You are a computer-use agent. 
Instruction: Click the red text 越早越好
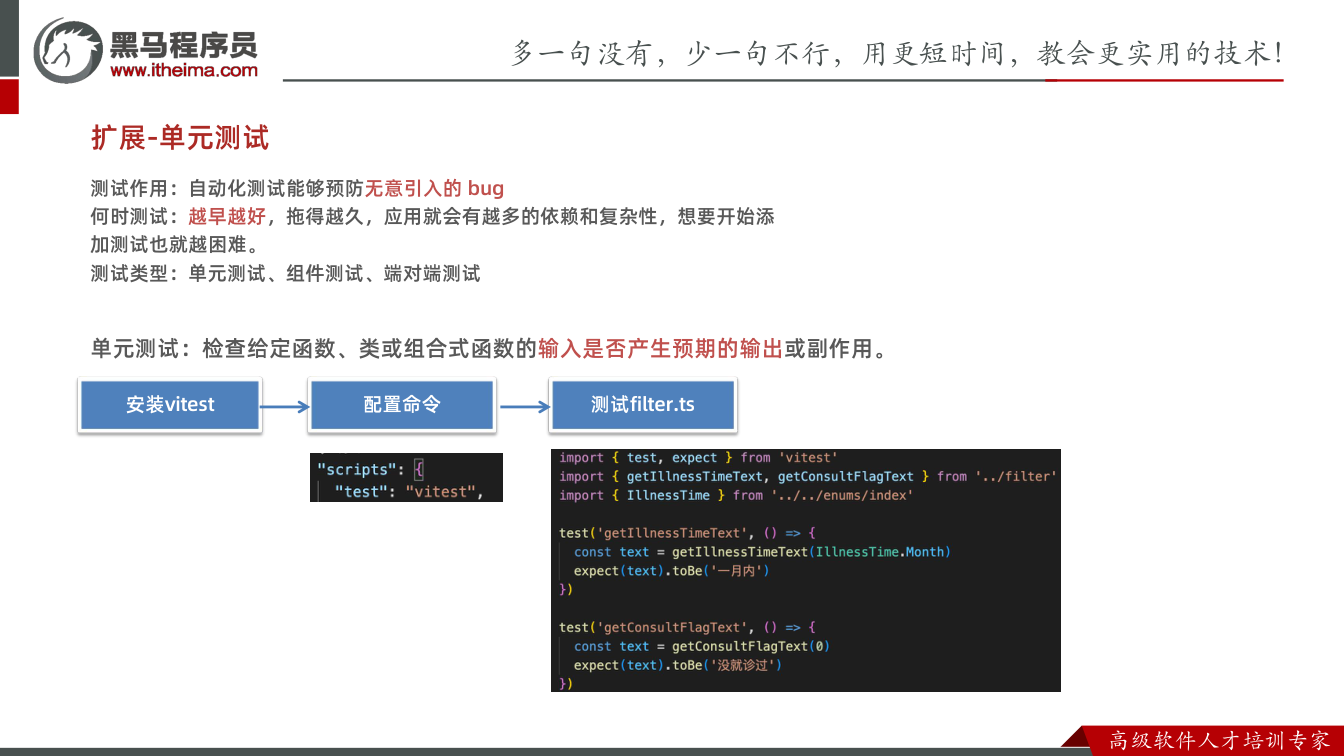227,216
